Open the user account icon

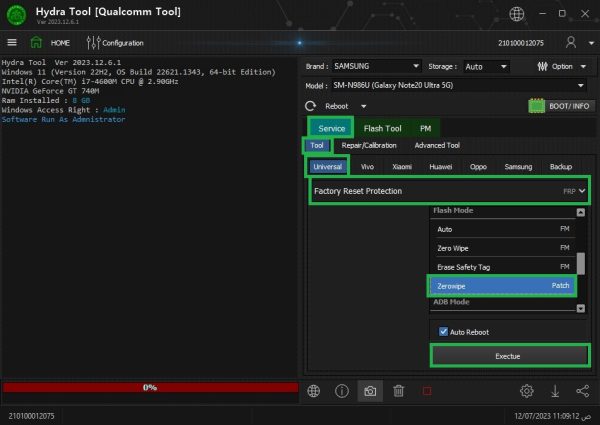pos(571,42)
